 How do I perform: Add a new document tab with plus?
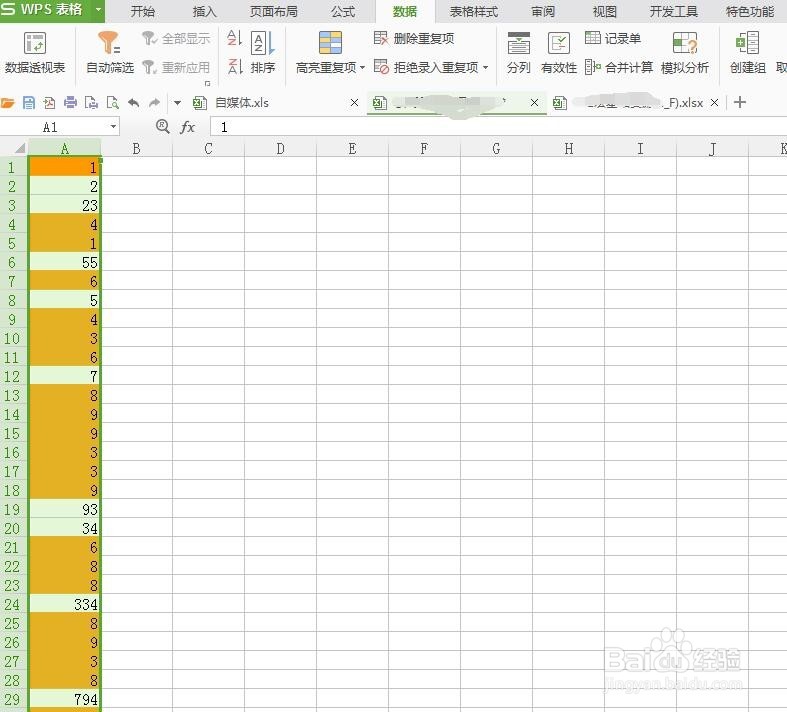[739, 103]
